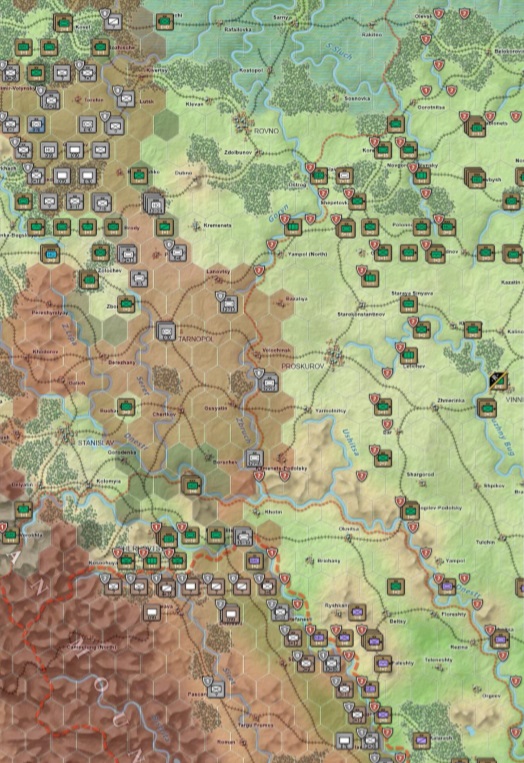Select the blue-symbol Soviet unit west of Zolochev
Screen dimensions: 524x763
[x=51, y=254]
